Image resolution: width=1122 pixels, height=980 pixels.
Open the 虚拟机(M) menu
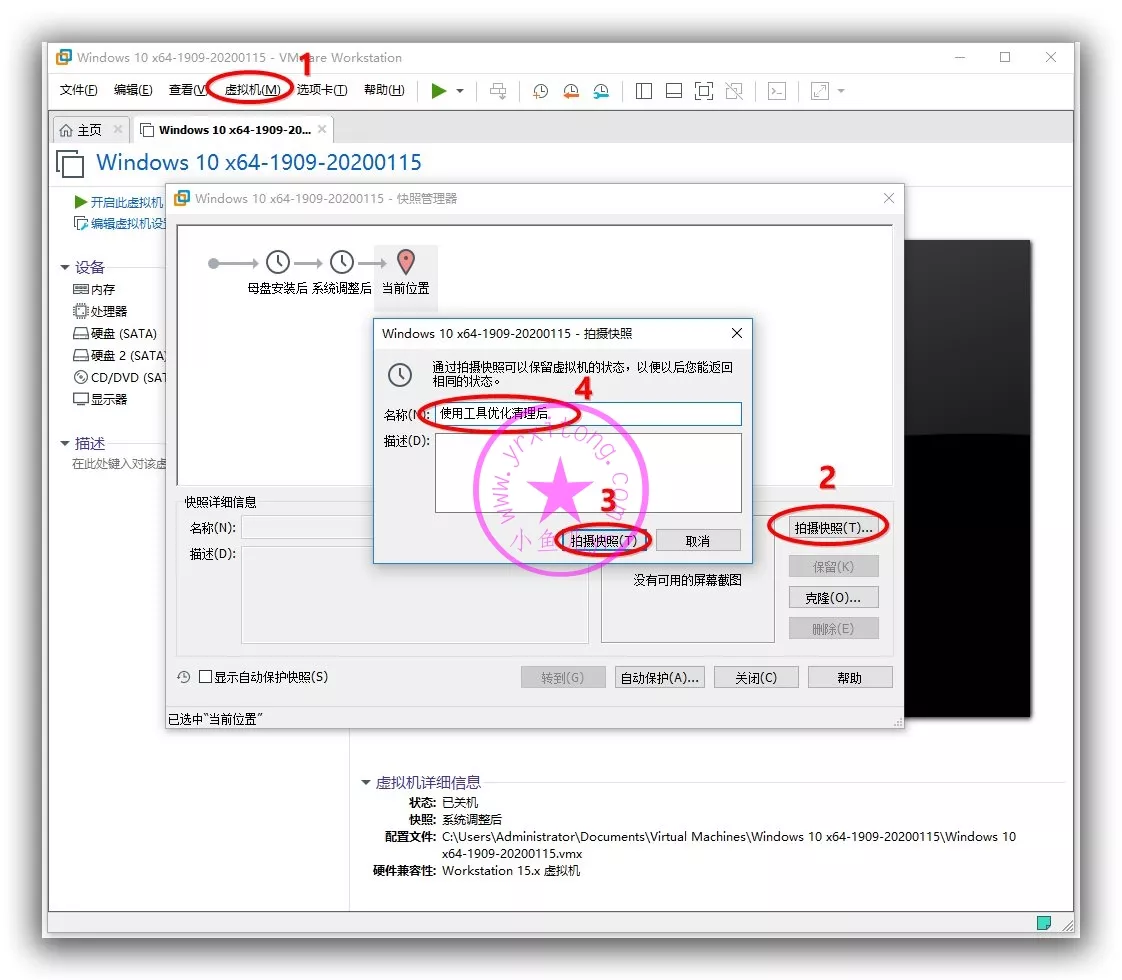[x=252, y=90]
